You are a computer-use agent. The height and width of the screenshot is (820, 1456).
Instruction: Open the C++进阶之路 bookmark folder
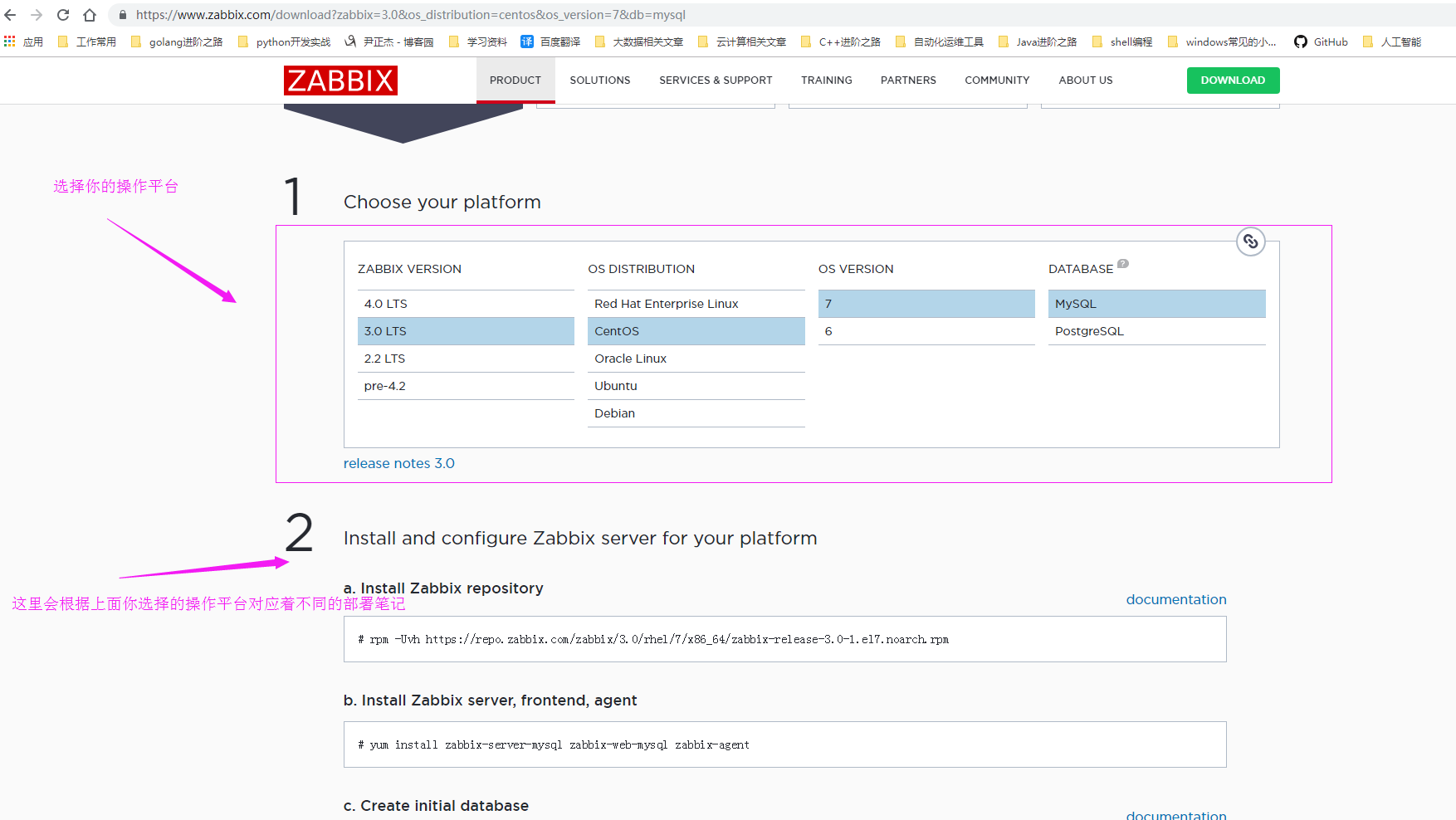pyautogui.click(x=841, y=41)
